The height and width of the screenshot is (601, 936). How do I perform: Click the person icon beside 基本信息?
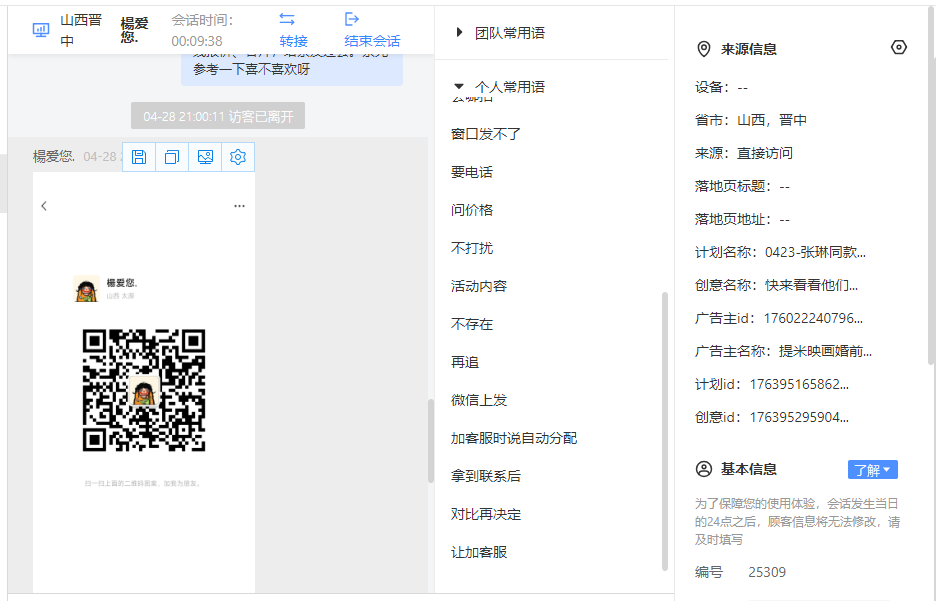tap(704, 469)
